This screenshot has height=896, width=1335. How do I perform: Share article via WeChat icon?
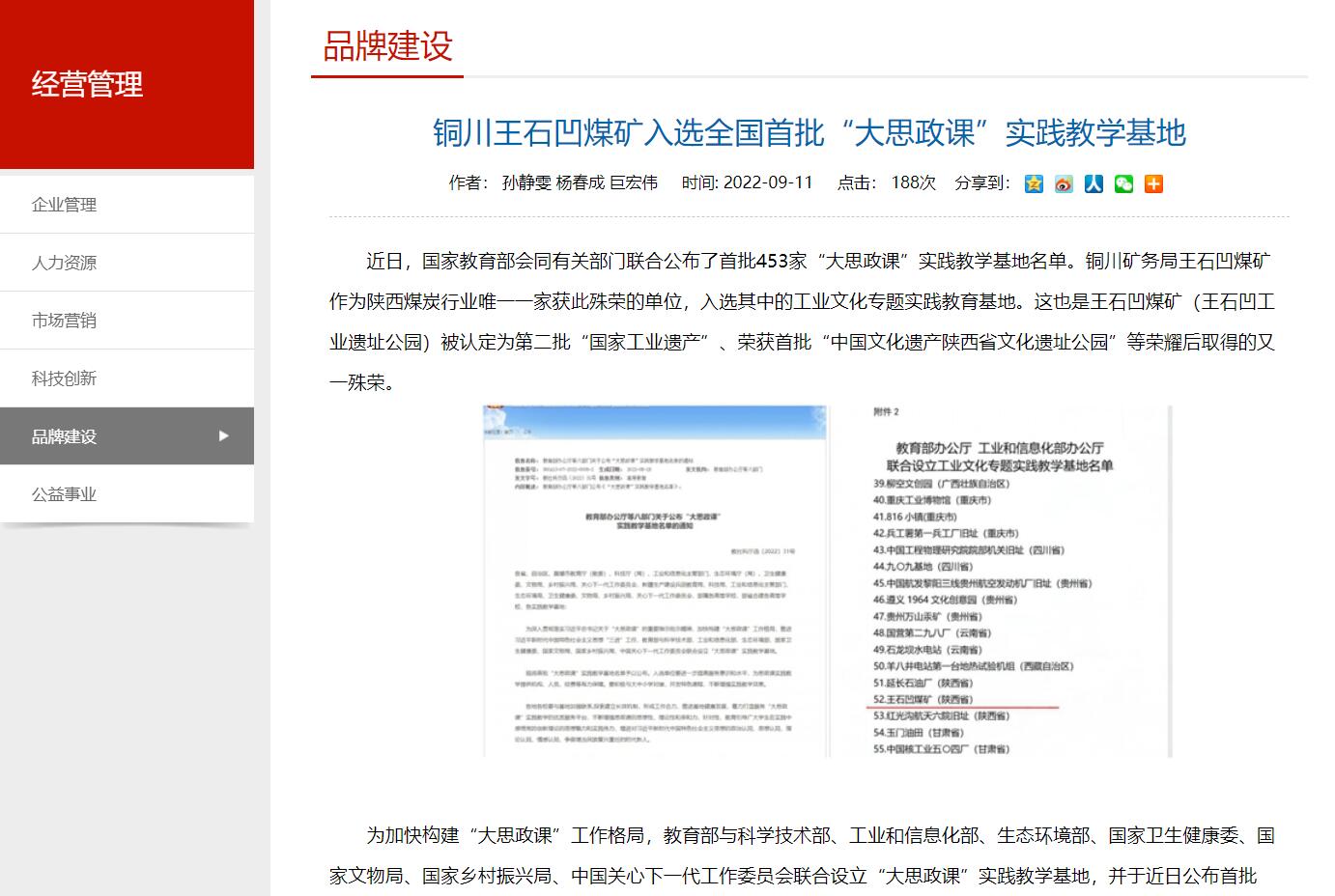(x=1123, y=183)
